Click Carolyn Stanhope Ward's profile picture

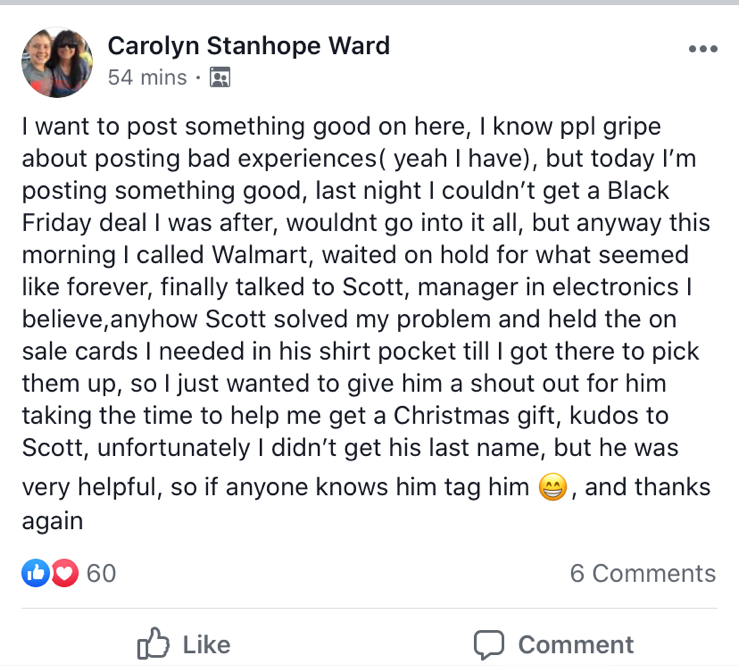click(57, 61)
